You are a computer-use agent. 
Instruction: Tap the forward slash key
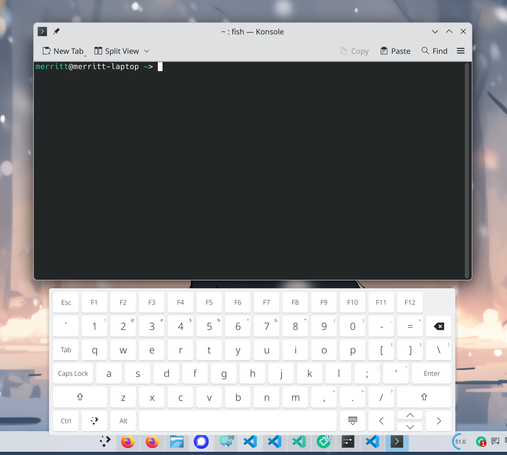pos(381,397)
